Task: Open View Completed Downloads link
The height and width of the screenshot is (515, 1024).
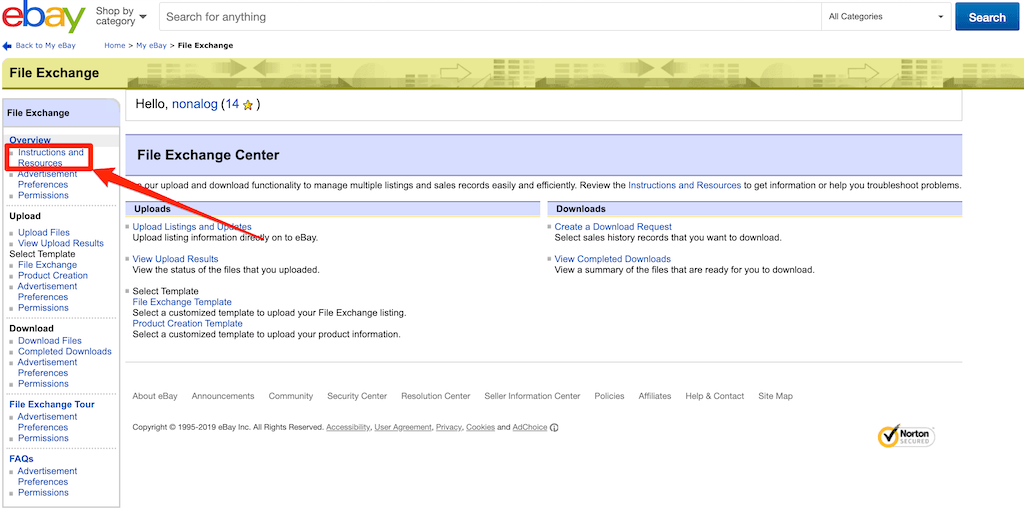Action: pyautogui.click(x=613, y=259)
